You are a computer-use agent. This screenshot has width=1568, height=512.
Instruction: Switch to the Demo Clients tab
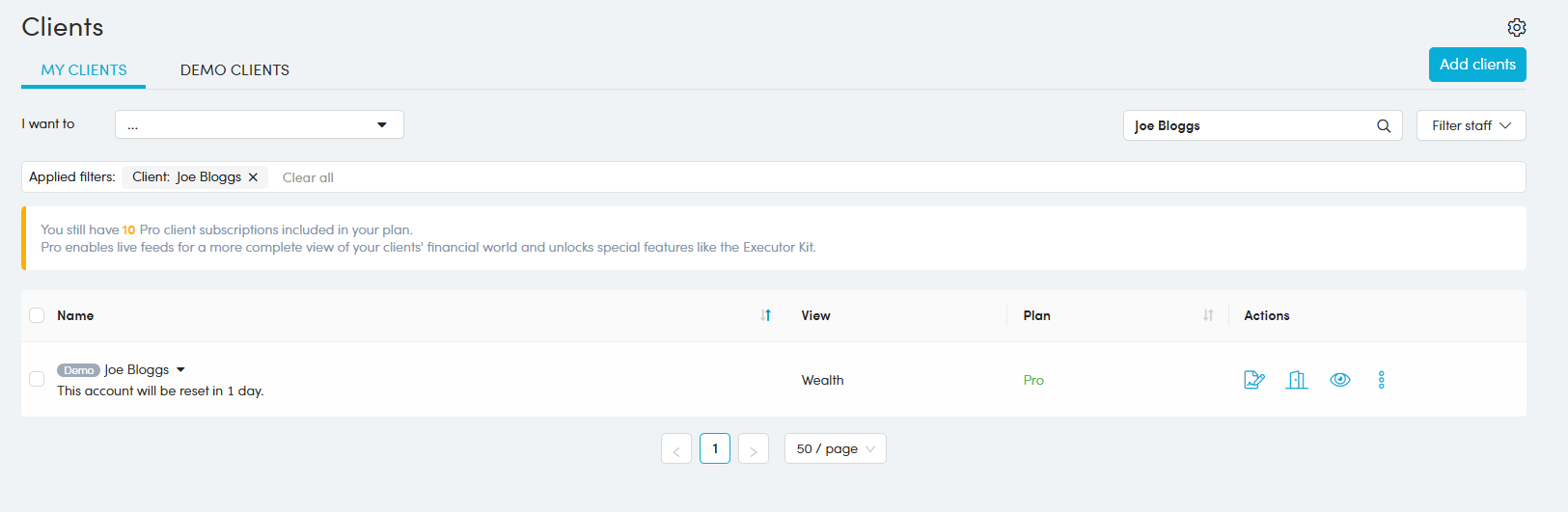click(234, 70)
